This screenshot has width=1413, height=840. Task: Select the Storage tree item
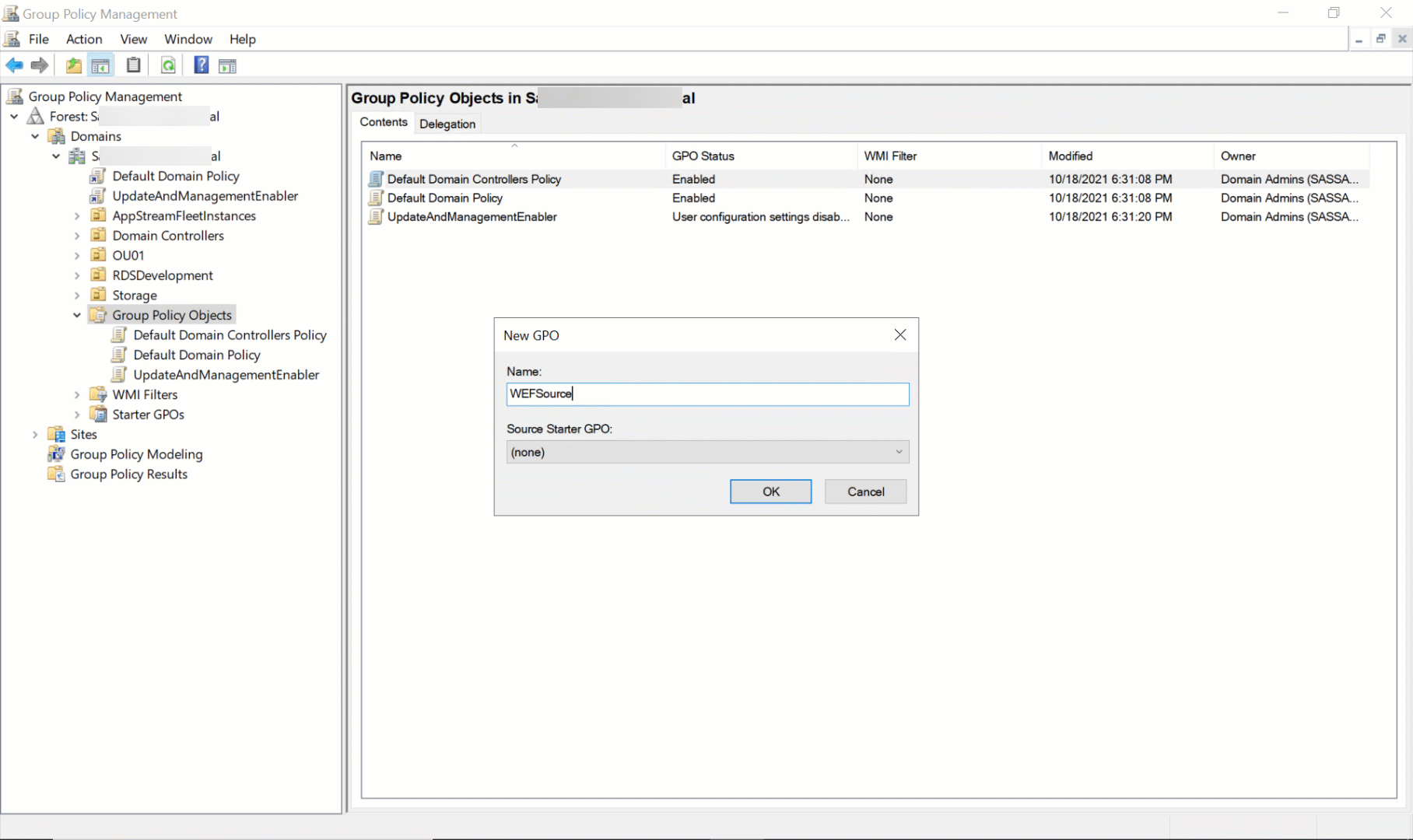coord(135,296)
